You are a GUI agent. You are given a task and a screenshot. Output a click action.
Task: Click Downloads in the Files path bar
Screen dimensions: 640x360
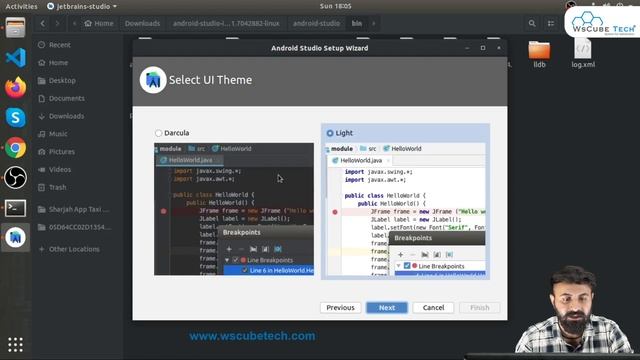point(142,24)
